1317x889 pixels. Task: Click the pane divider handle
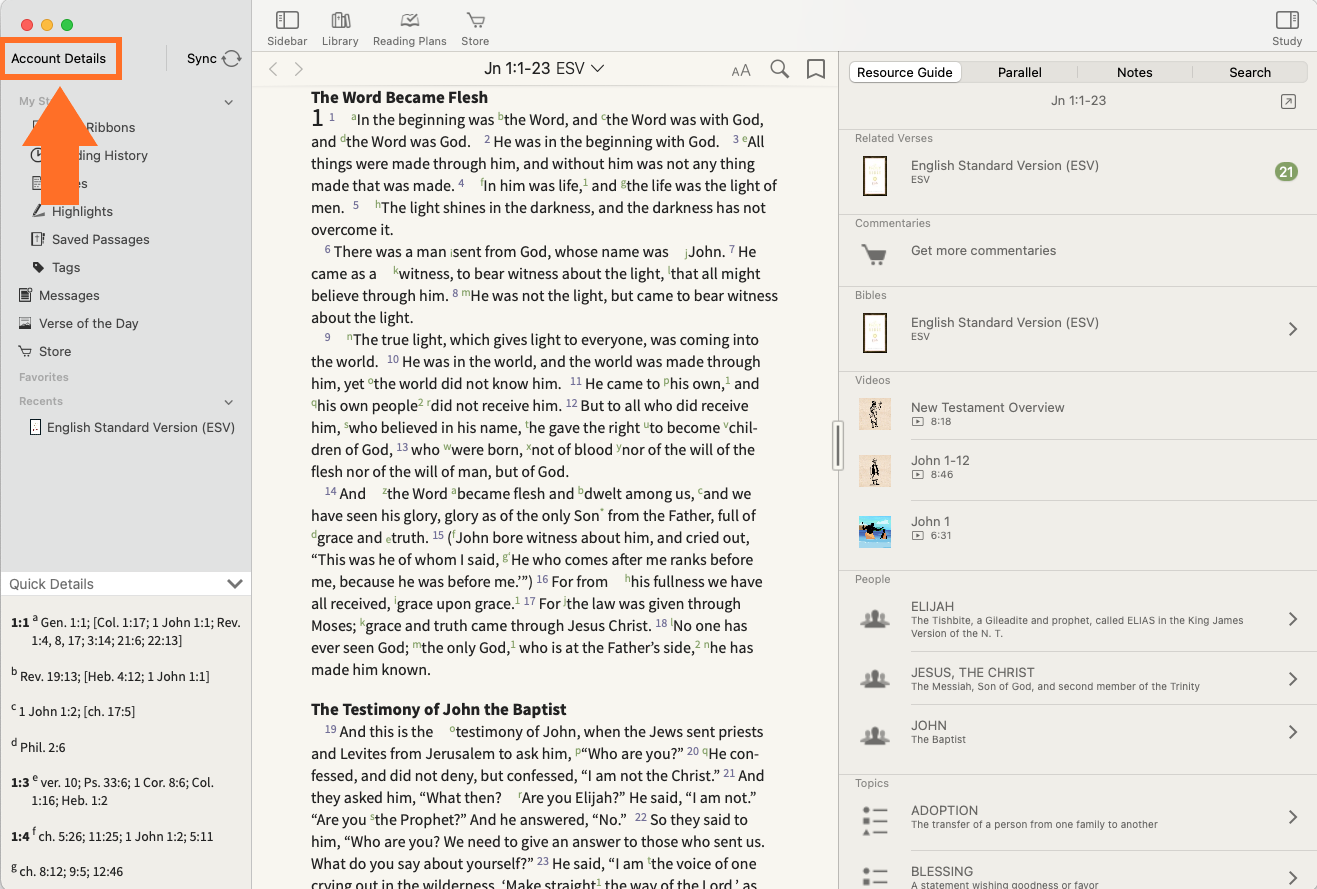[838, 445]
